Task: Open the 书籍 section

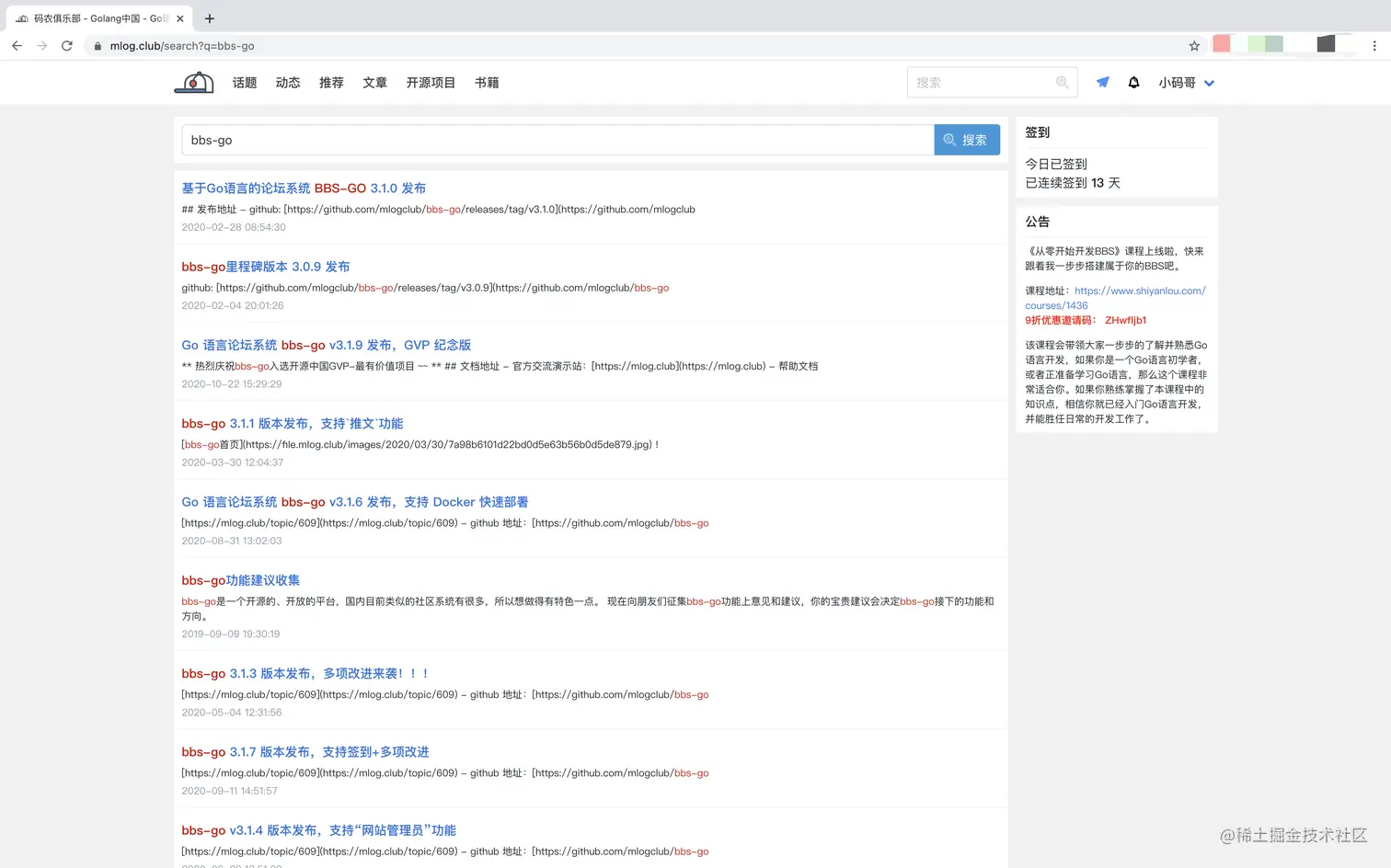Action: [487, 82]
